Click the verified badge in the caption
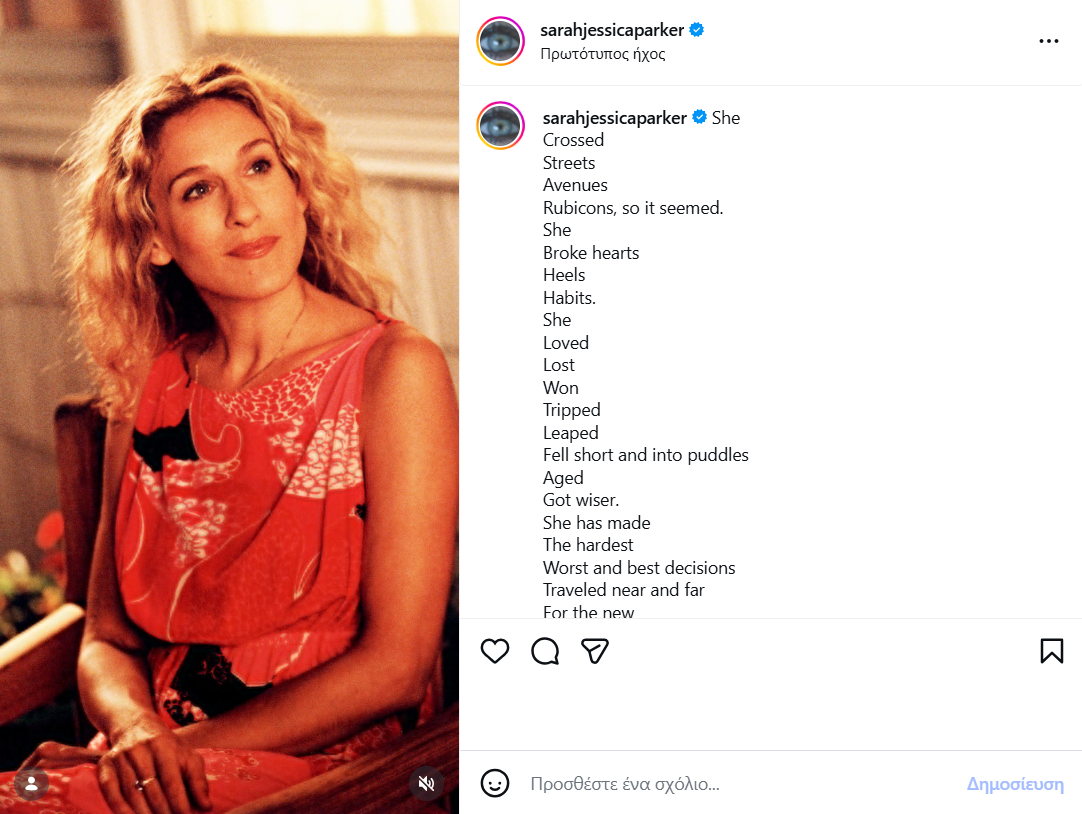Image resolution: width=1082 pixels, height=814 pixels. 700,118
